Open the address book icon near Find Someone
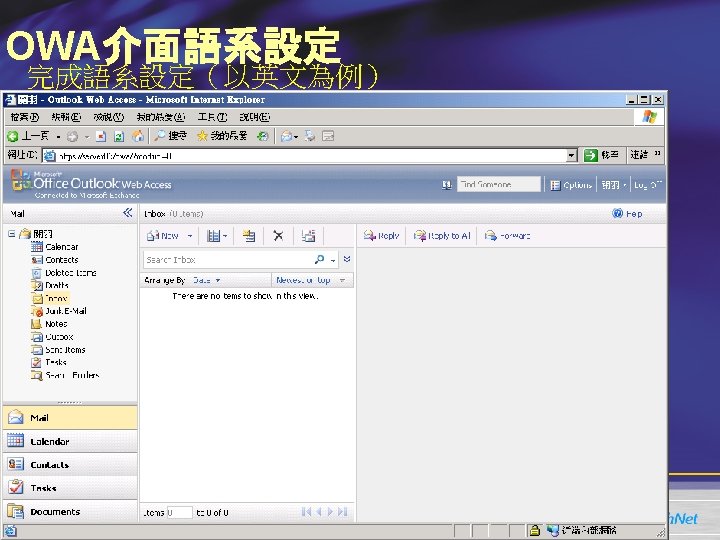The width and height of the screenshot is (720, 540). pos(446,185)
